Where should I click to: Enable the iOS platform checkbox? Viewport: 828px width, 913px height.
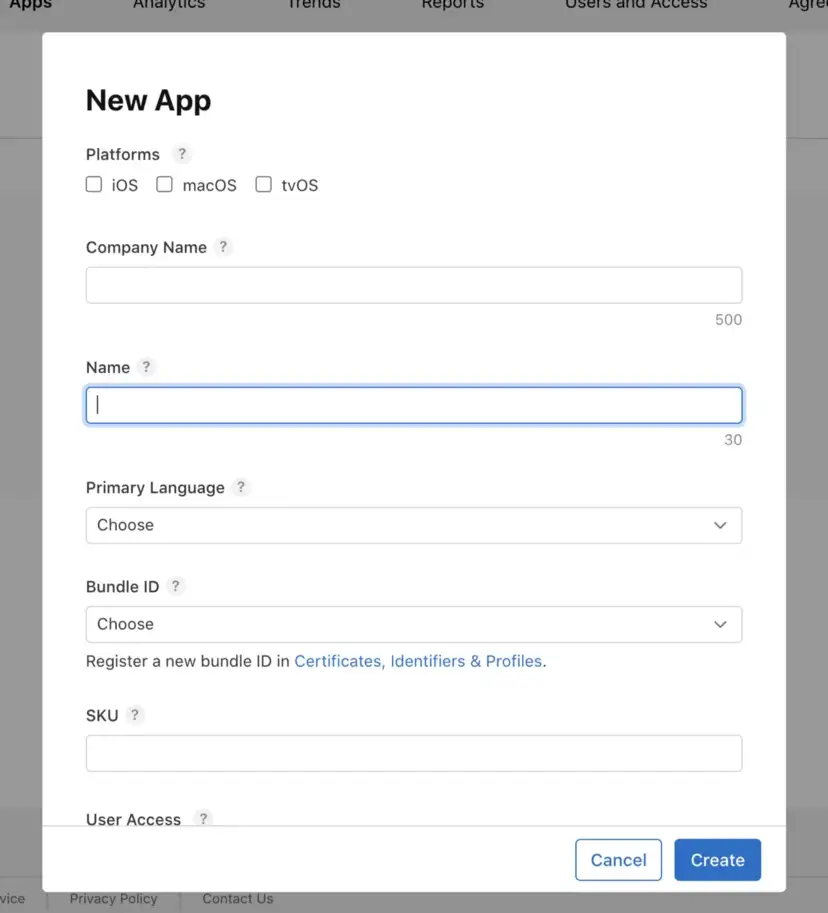click(x=94, y=185)
